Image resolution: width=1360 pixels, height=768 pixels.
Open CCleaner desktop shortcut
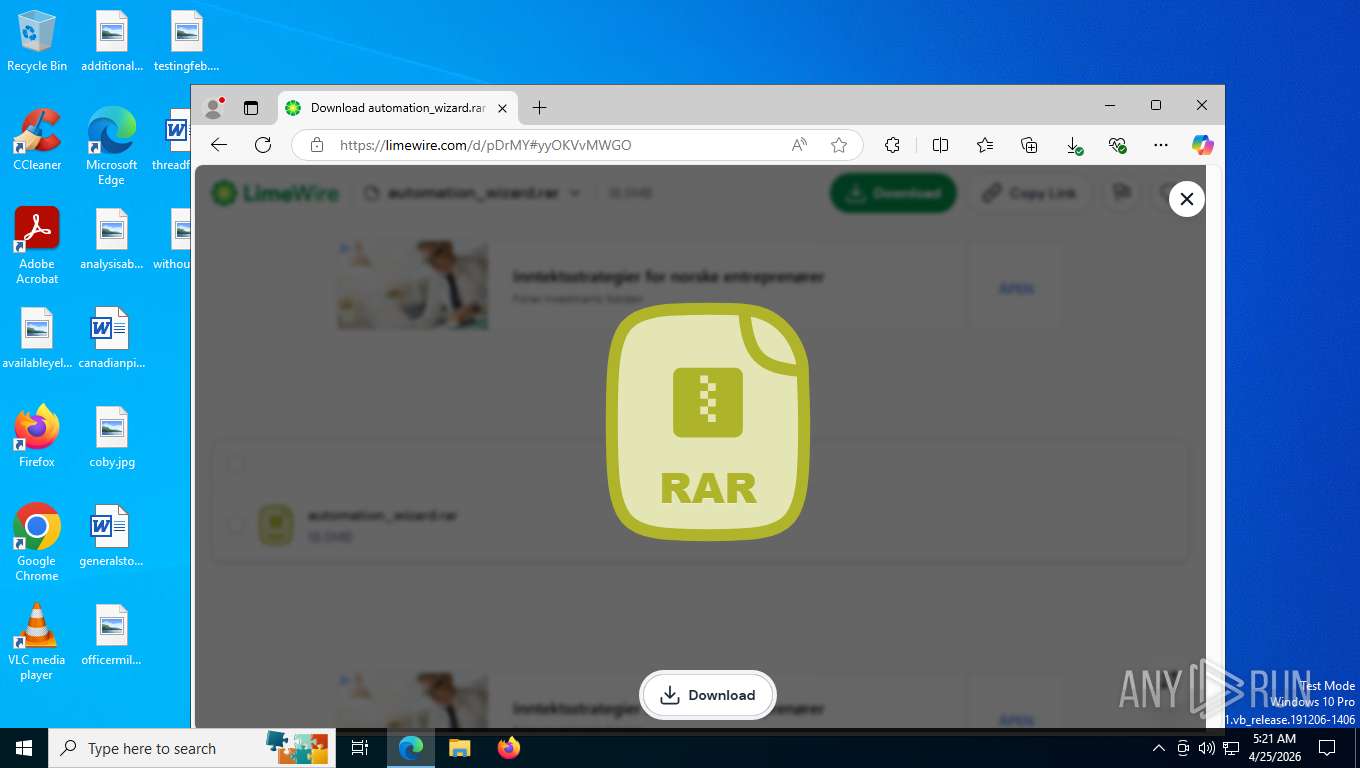click(x=37, y=140)
